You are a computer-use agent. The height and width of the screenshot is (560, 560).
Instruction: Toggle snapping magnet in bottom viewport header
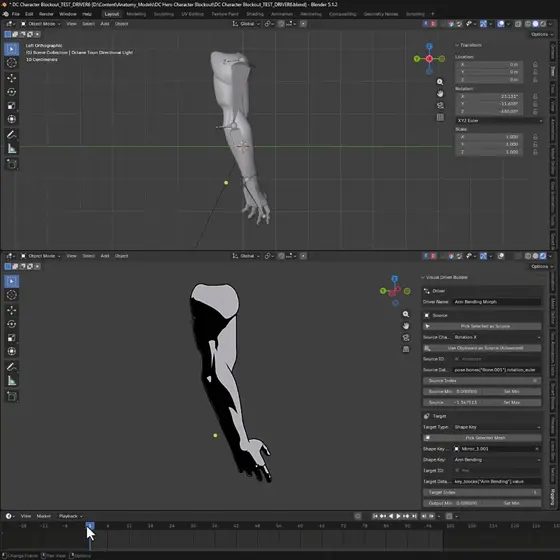click(x=281, y=256)
